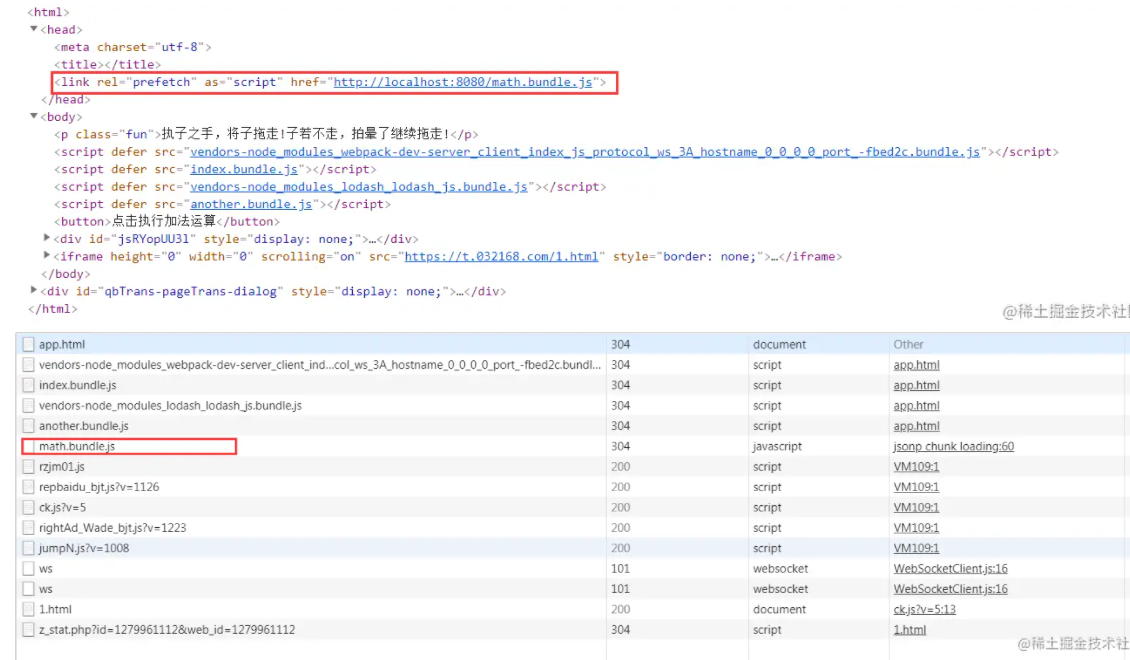Select the rzjm01.js network request
Viewport: 1130px width, 660px height.
tap(572, 467)
